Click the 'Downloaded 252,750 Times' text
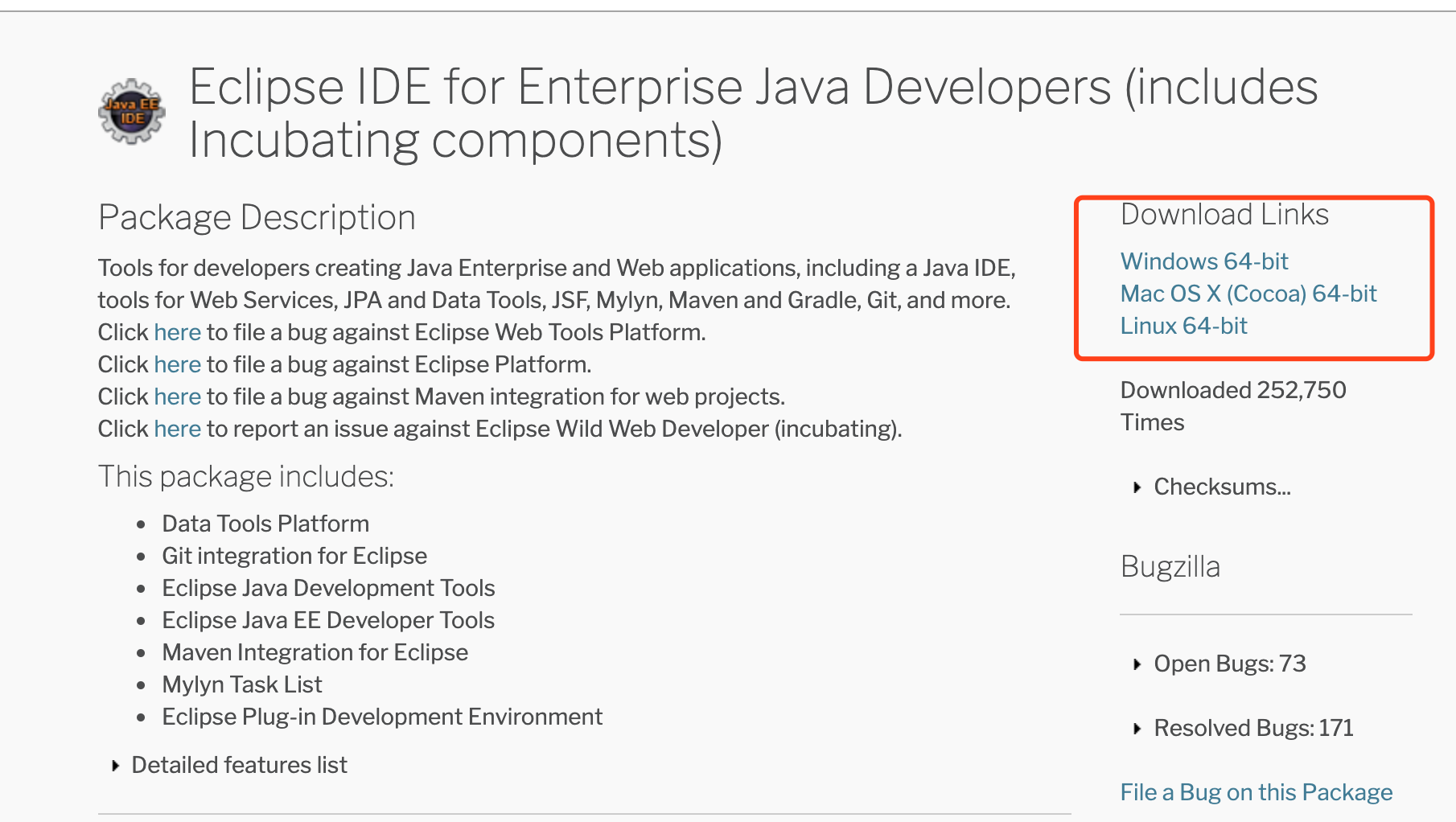1456x822 pixels. 1233,406
